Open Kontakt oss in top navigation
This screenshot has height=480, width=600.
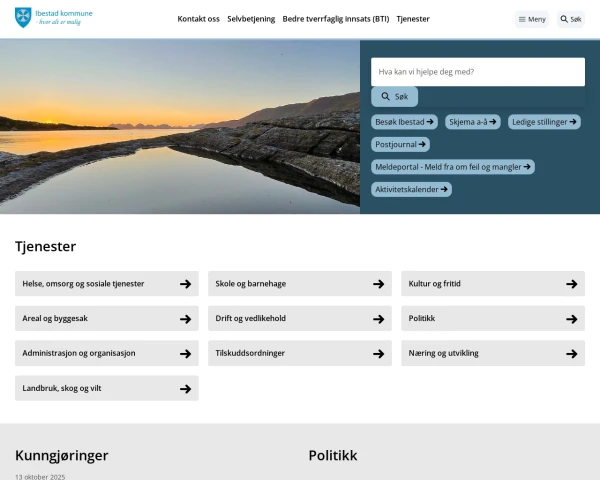pos(198,19)
